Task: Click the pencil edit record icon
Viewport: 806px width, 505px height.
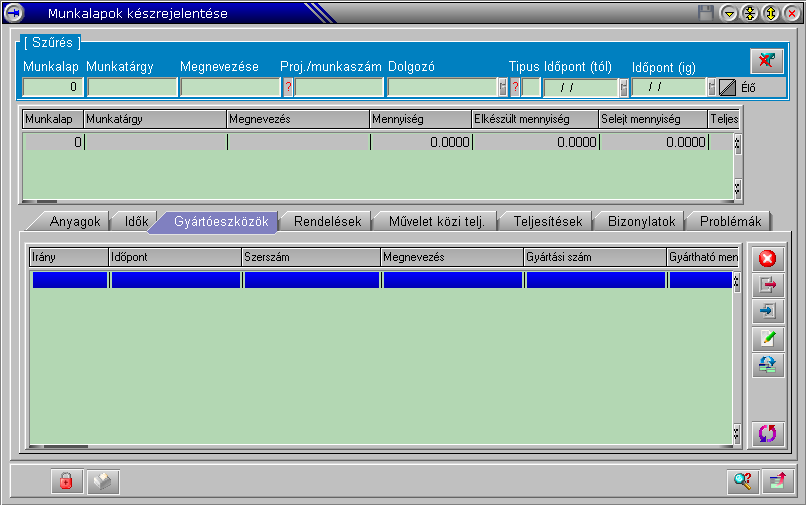Action: (x=767, y=339)
